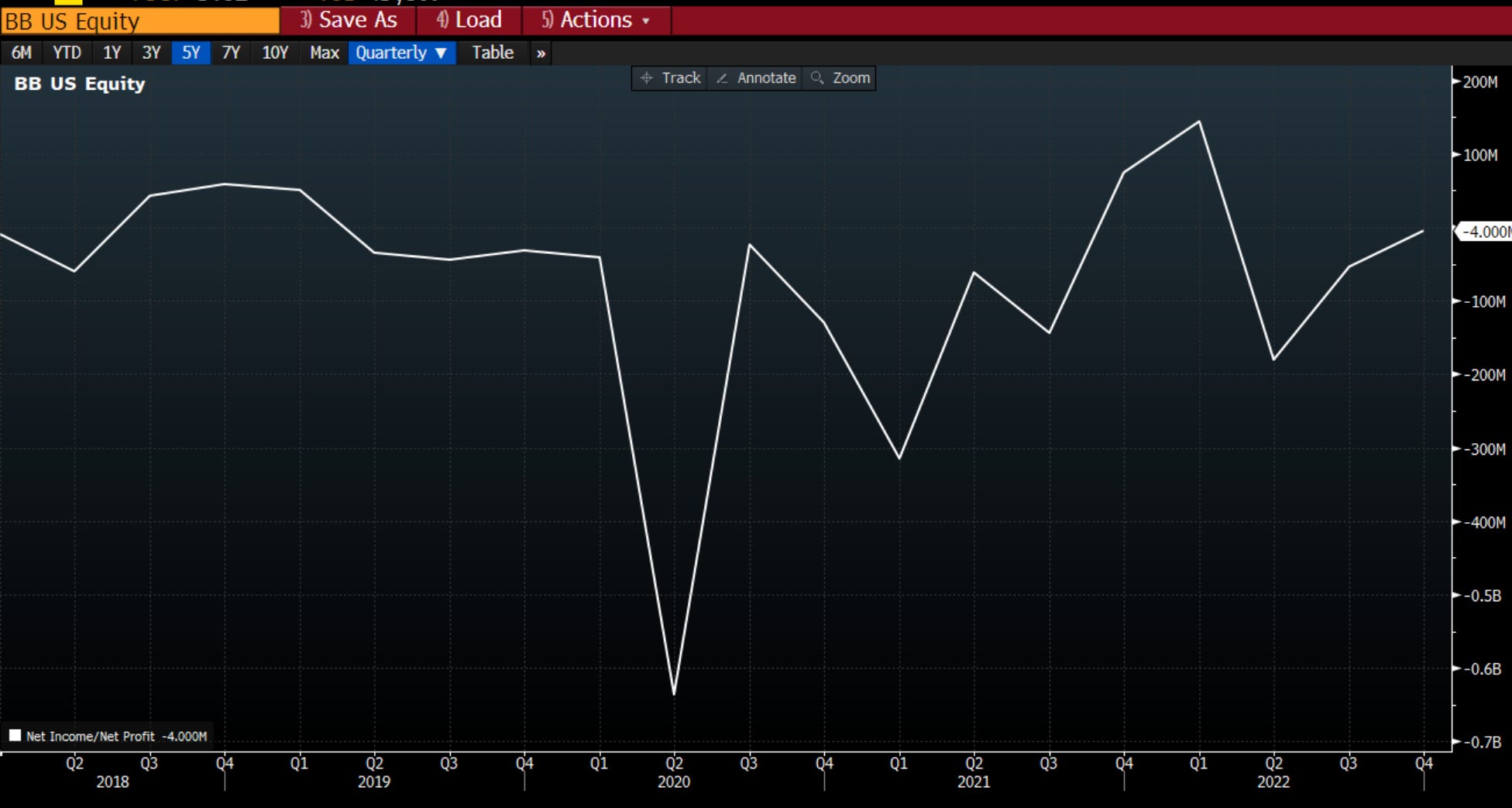
Task: Click the 2018 year label on x-axis
Action: click(112, 782)
